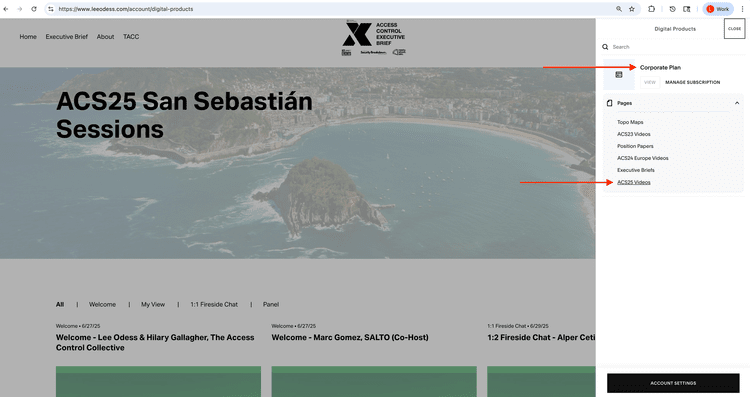Open Welcome - Marc Gomez video thumbnail
The width and height of the screenshot is (750, 397).
click(374, 381)
